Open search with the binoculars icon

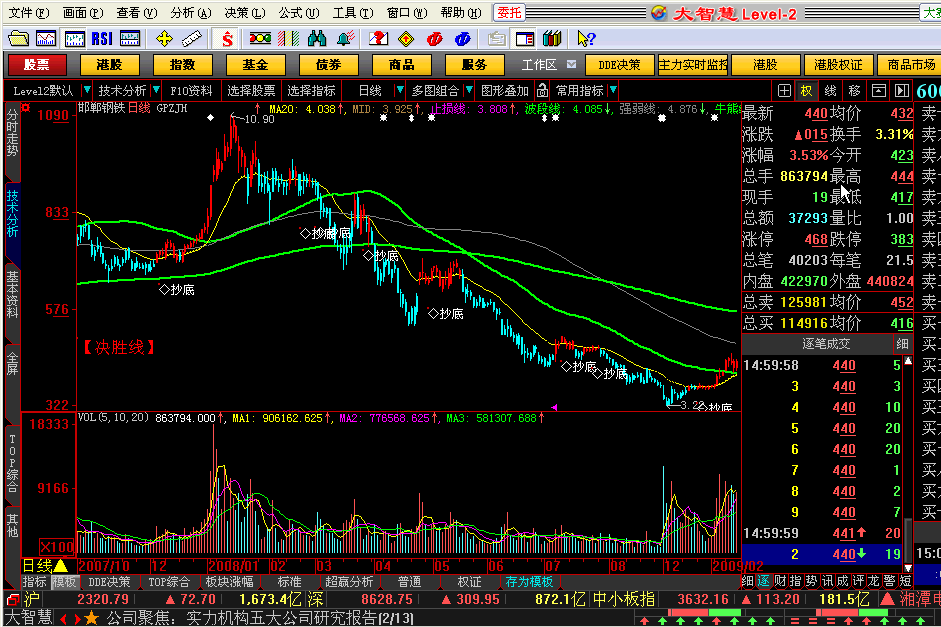317,39
